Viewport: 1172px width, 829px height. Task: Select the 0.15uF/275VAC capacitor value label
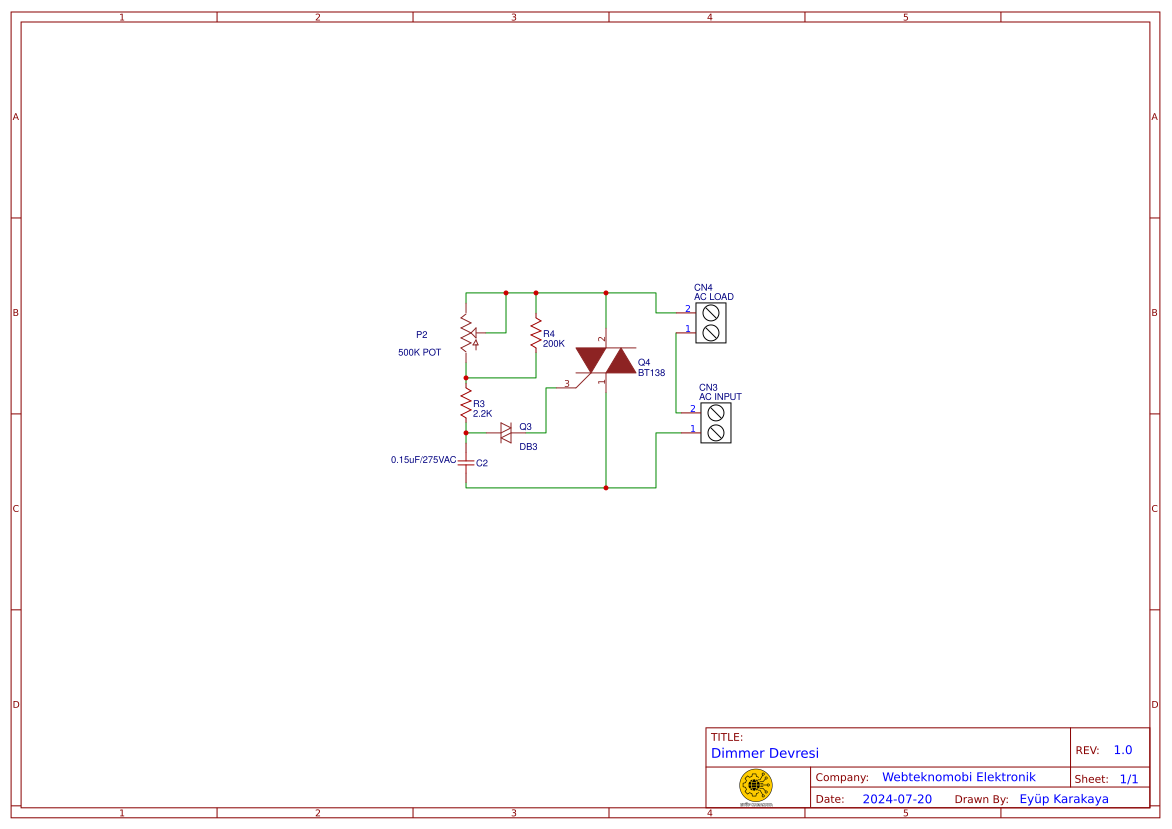point(424,460)
